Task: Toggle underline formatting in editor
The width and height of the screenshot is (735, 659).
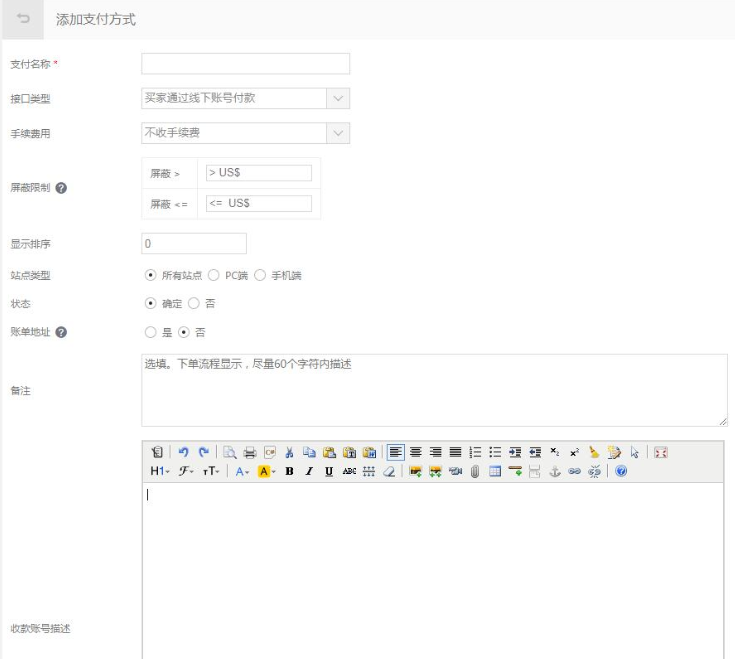Action: pyautogui.click(x=329, y=471)
